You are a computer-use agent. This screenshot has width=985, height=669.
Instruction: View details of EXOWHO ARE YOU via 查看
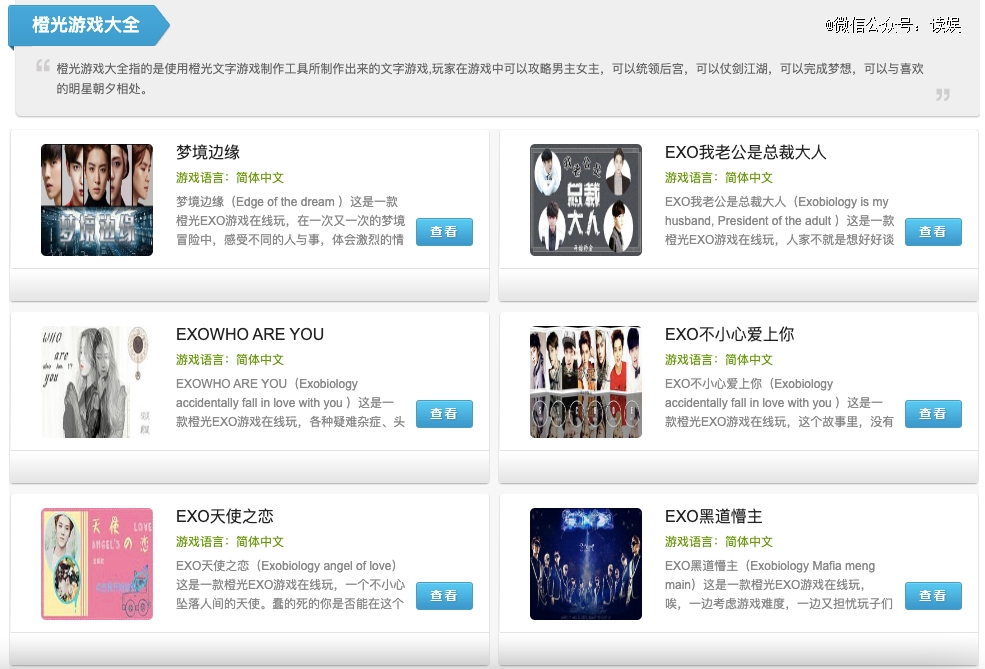(444, 414)
